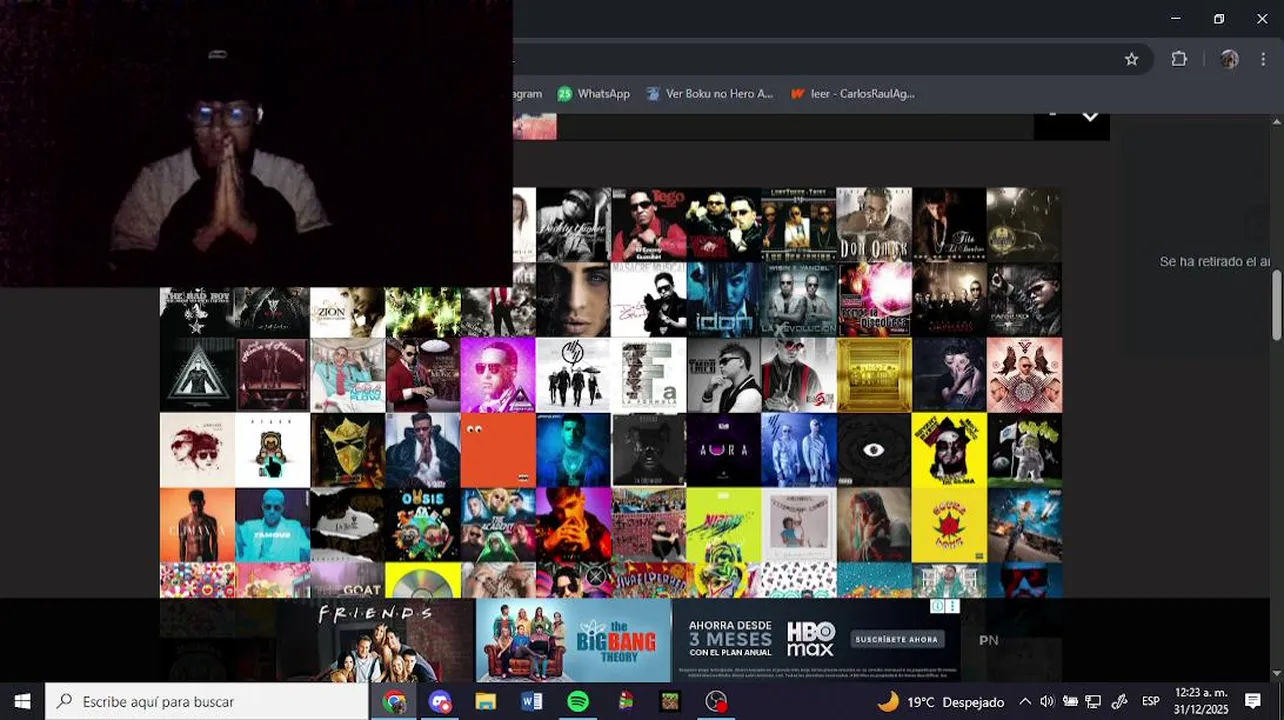Show hidden system tray icons
The height and width of the screenshot is (720, 1284).
(1025, 702)
